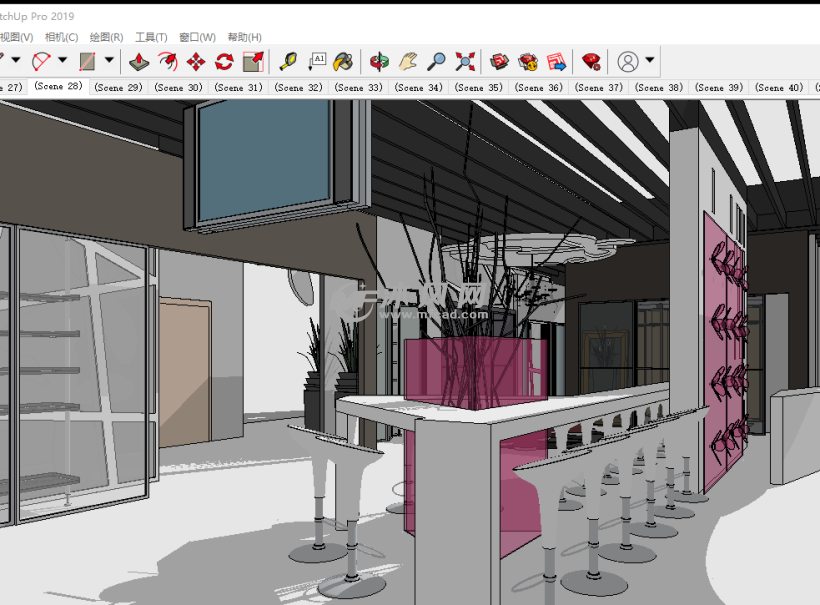
Task: Open the 工具(T) menu
Action: pos(151,37)
